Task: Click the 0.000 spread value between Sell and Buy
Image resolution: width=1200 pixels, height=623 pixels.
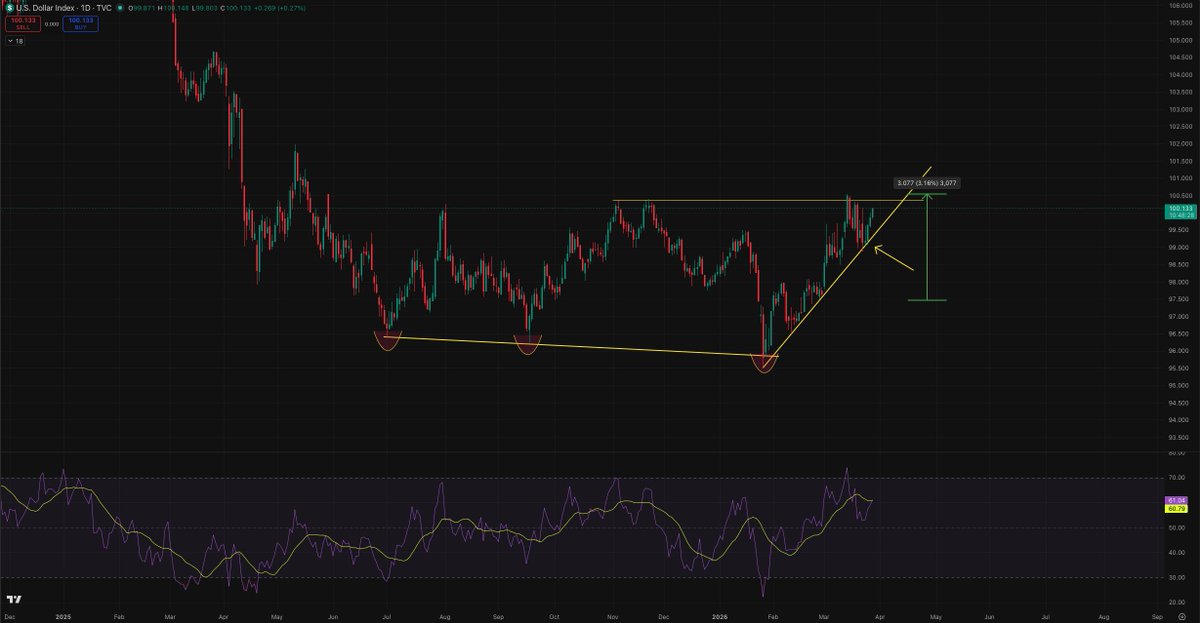Action: point(50,23)
